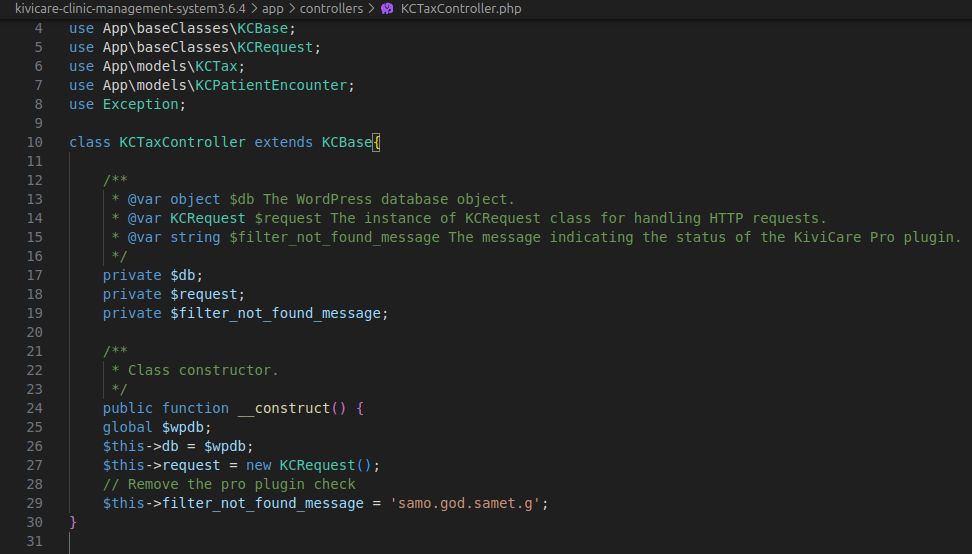This screenshot has height=554, width=972.
Task: Select line number 24 in the gutter
Action: [35, 408]
